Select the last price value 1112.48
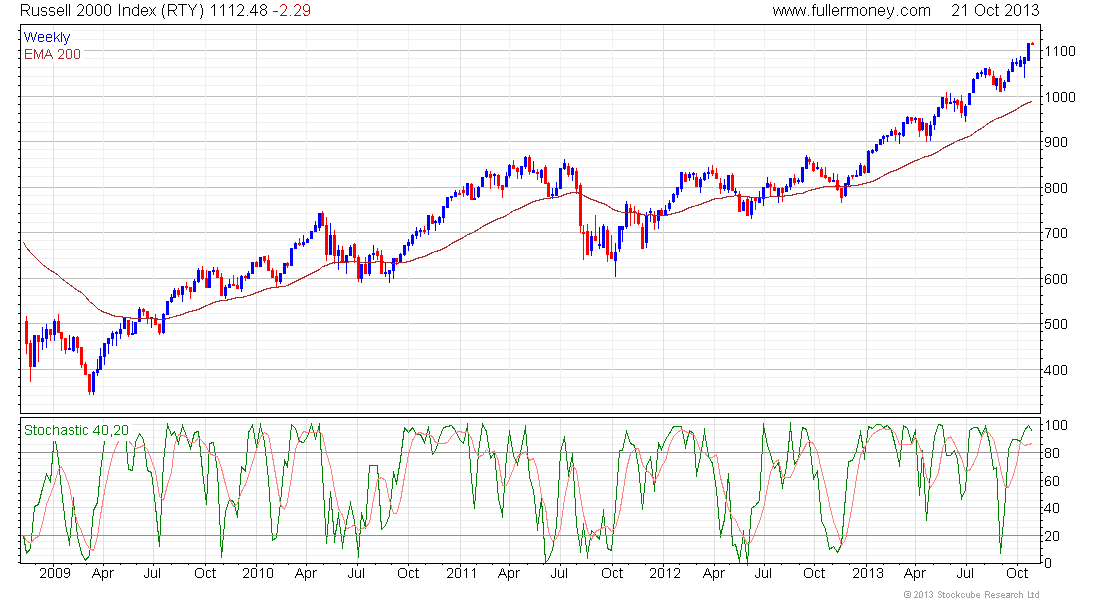 pos(239,11)
